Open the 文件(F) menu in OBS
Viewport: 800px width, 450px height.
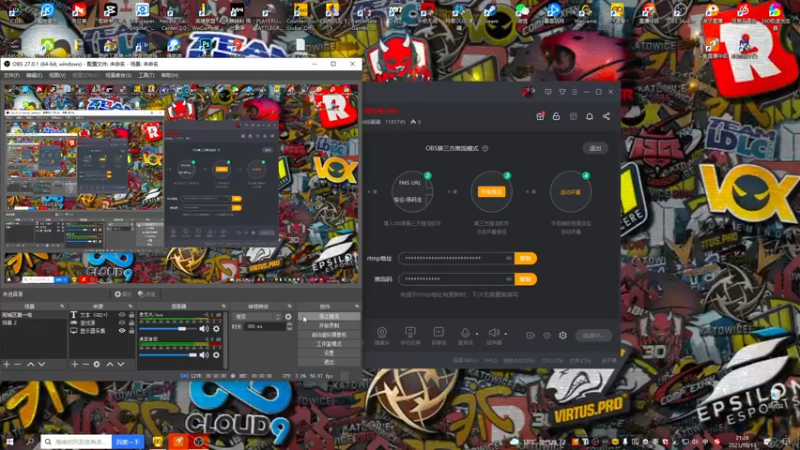click(11, 76)
